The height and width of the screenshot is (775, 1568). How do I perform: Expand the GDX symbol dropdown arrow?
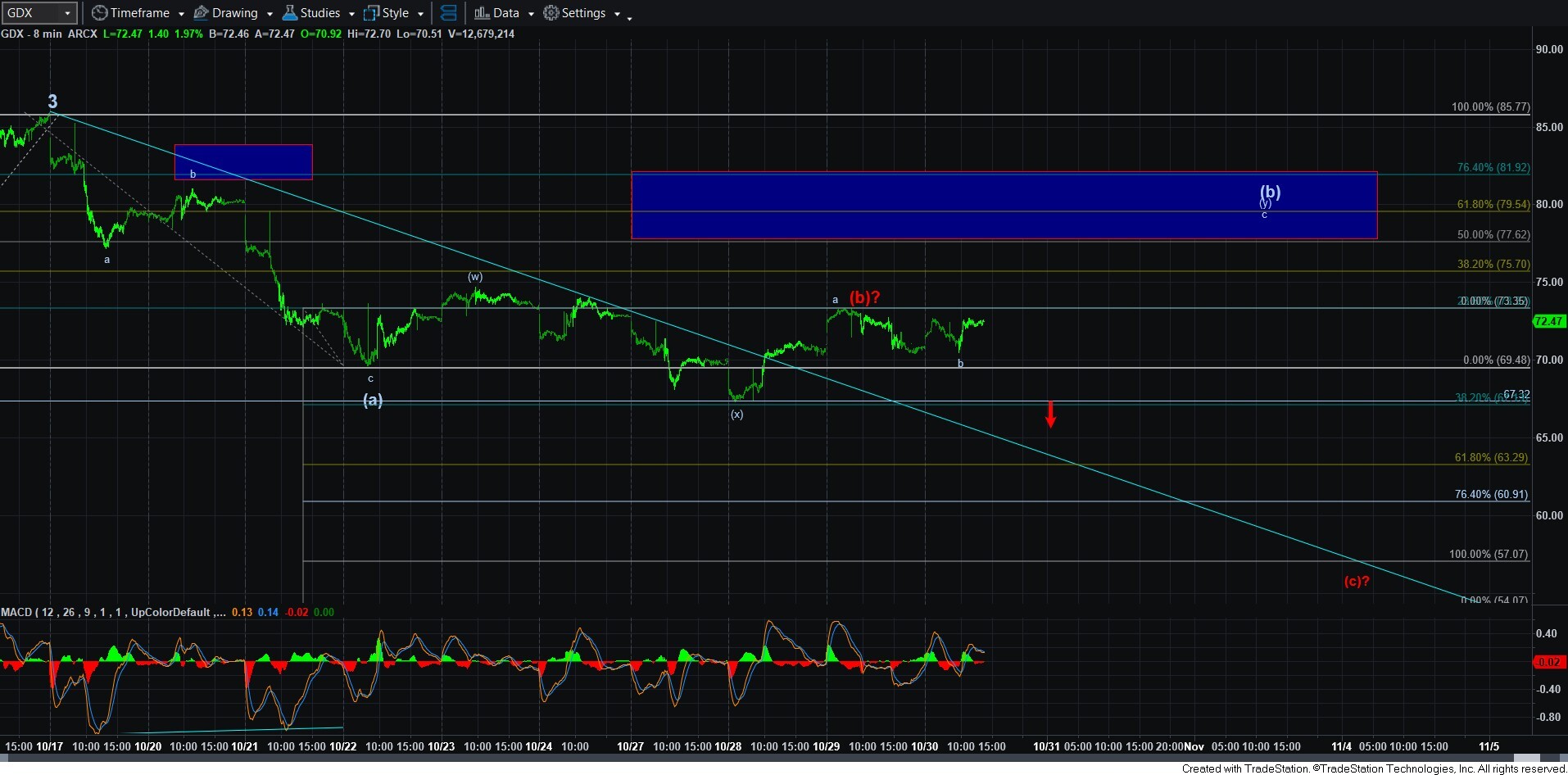click(67, 13)
